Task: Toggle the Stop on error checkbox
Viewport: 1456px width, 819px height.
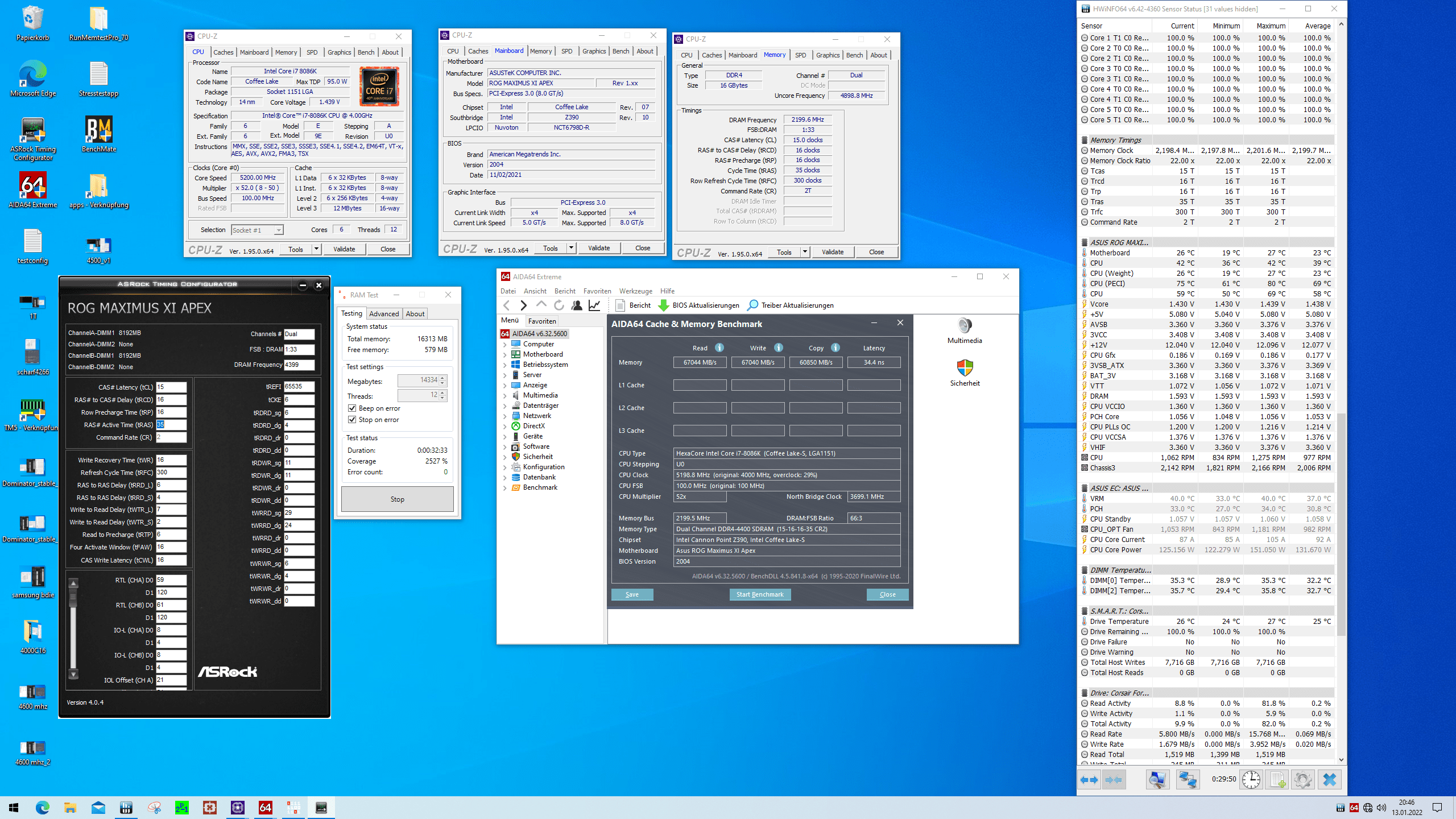Action: click(x=352, y=420)
